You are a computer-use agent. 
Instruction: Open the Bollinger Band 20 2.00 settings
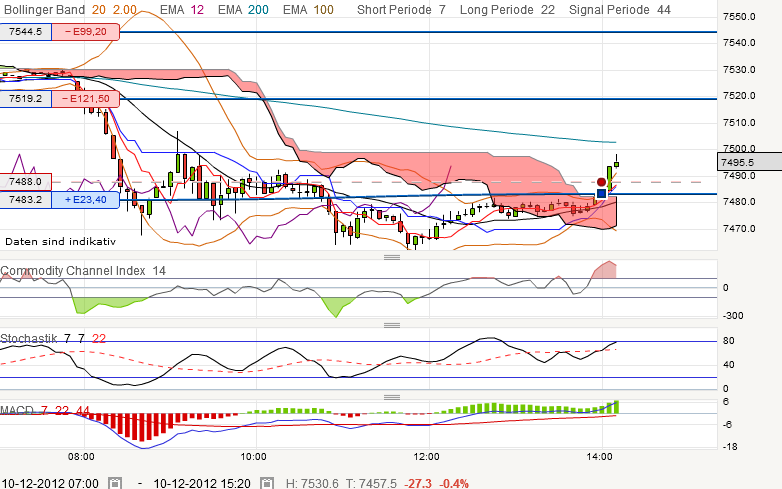[x=70, y=9]
